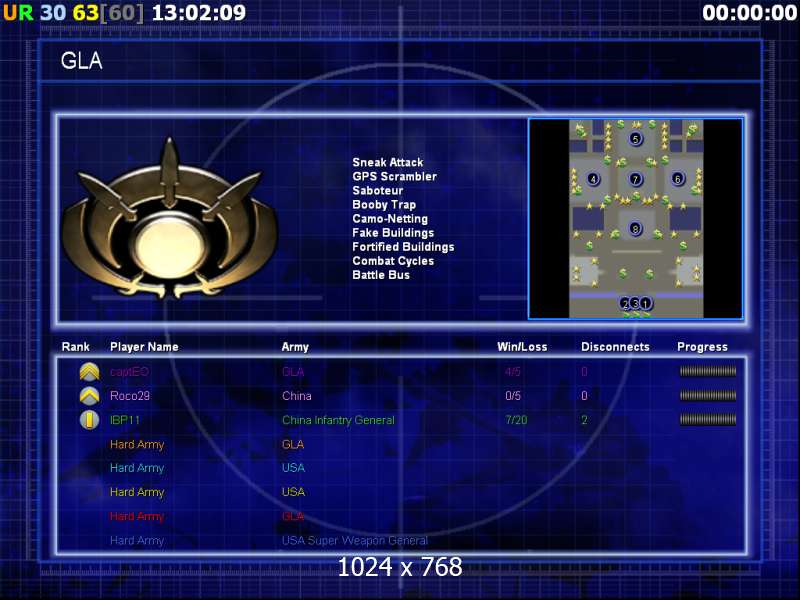Viewport: 800px width, 600px height.
Task: Click the China Infantry General army text
Action: pyautogui.click(x=338, y=420)
